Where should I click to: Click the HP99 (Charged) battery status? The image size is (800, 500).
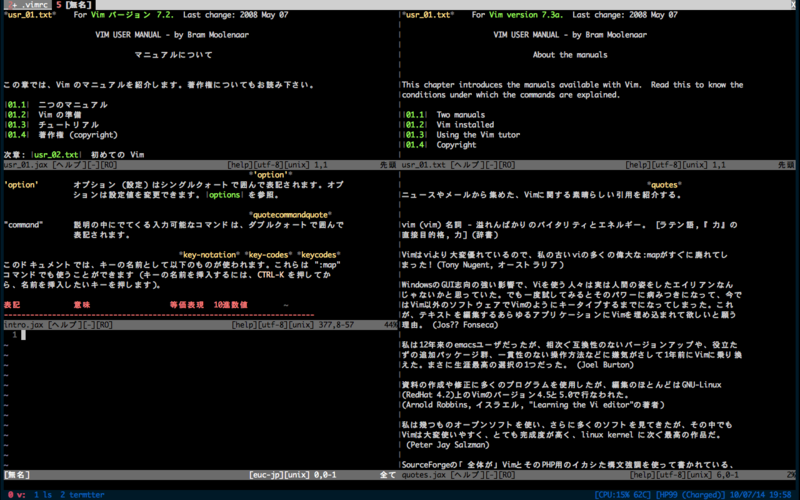coord(690,494)
